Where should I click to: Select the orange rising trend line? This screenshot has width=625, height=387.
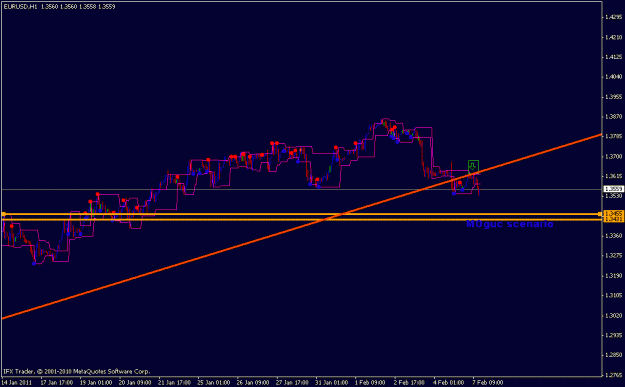(x=301, y=226)
